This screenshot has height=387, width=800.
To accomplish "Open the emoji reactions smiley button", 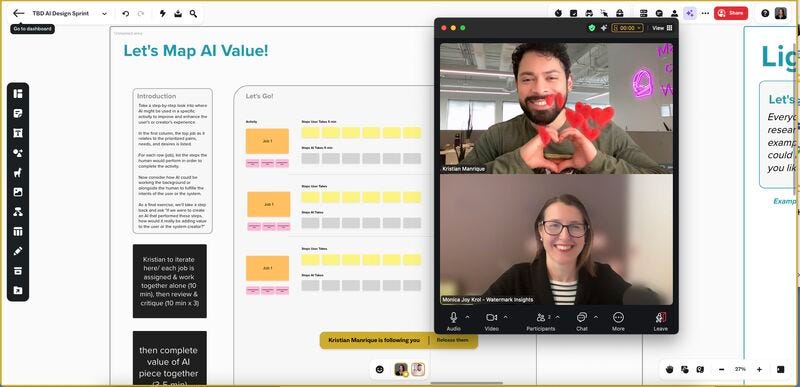I will [x=380, y=370].
